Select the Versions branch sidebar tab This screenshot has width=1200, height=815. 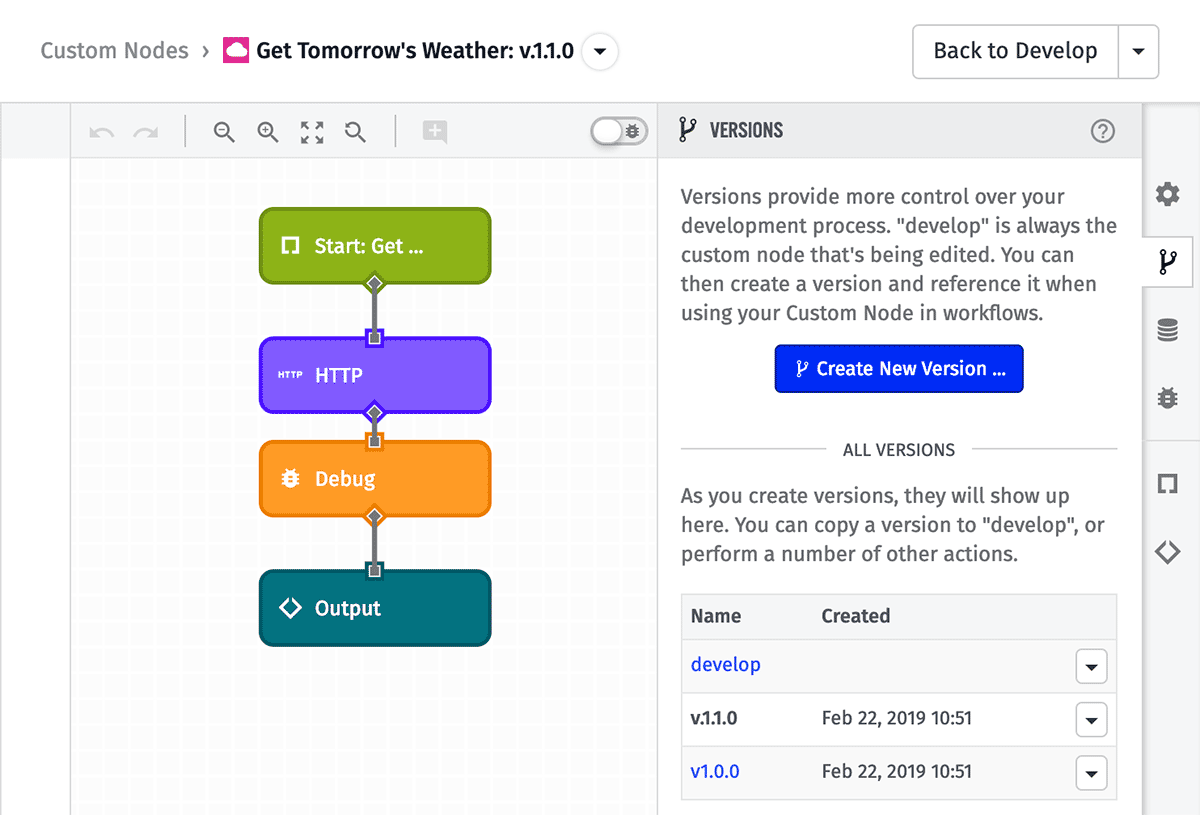click(1167, 262)
